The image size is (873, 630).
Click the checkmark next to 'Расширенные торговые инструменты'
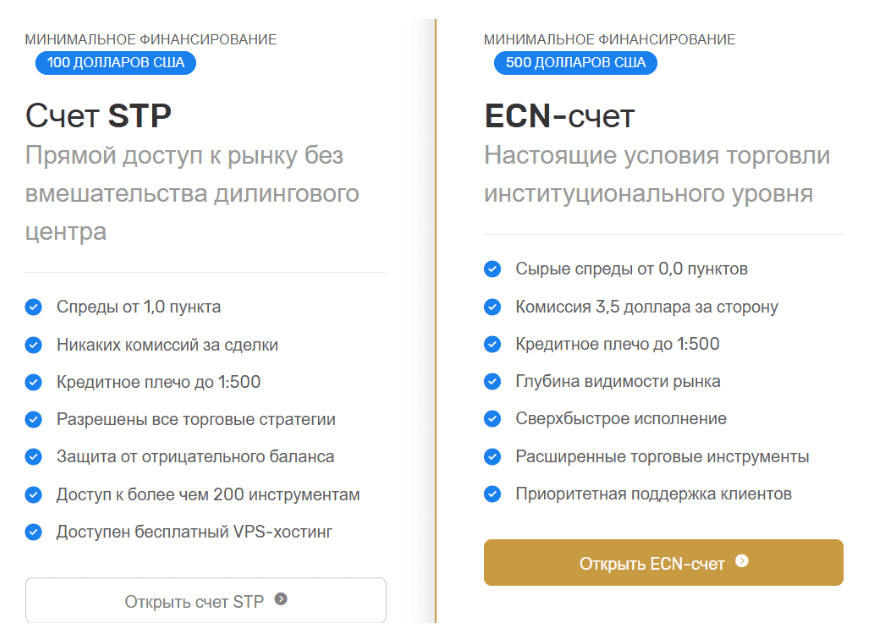pyautogui.click(x=492, y=456)
